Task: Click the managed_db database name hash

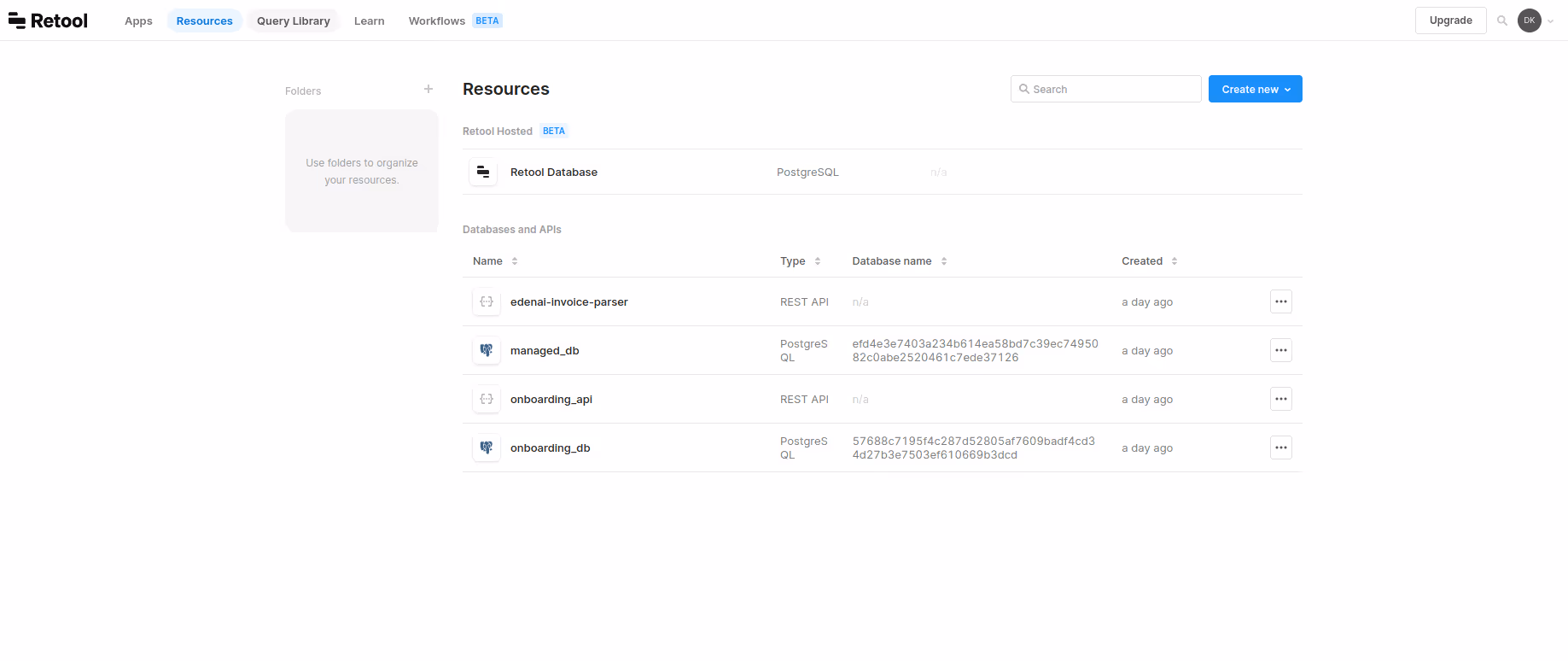Action: (x=975, y=350)
